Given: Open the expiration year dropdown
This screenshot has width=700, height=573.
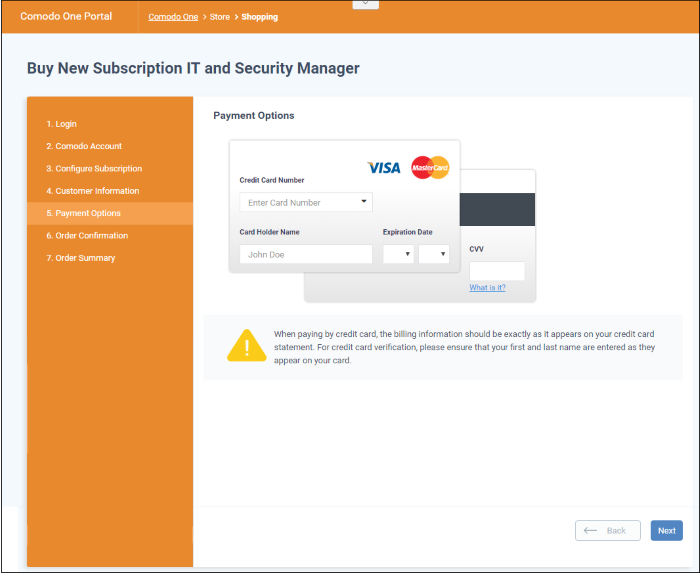Looking at the screenshot, I should coord(434,254).
